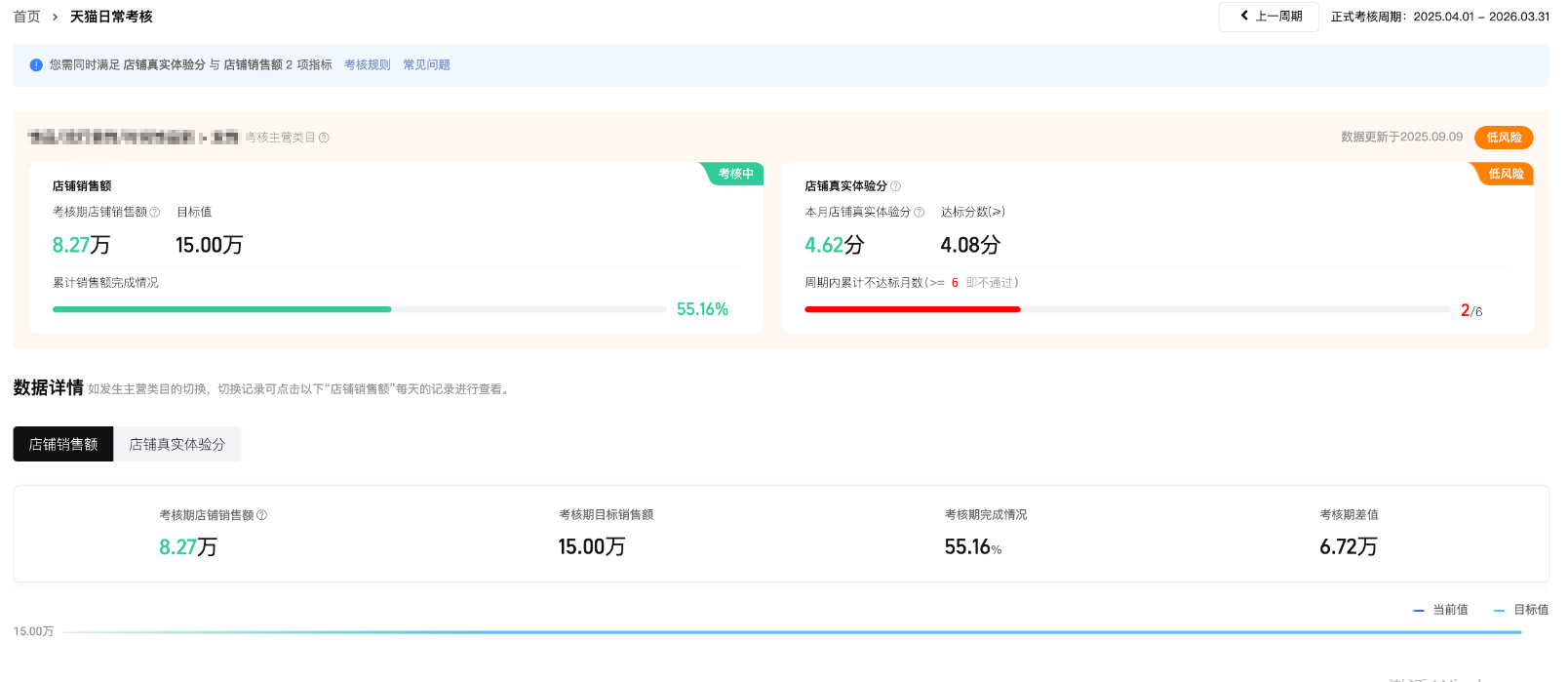This screenshot has width=1568, height=682.
Task: Click the breadcrumb chevron after 首页
Action: (x=55, y=17)
